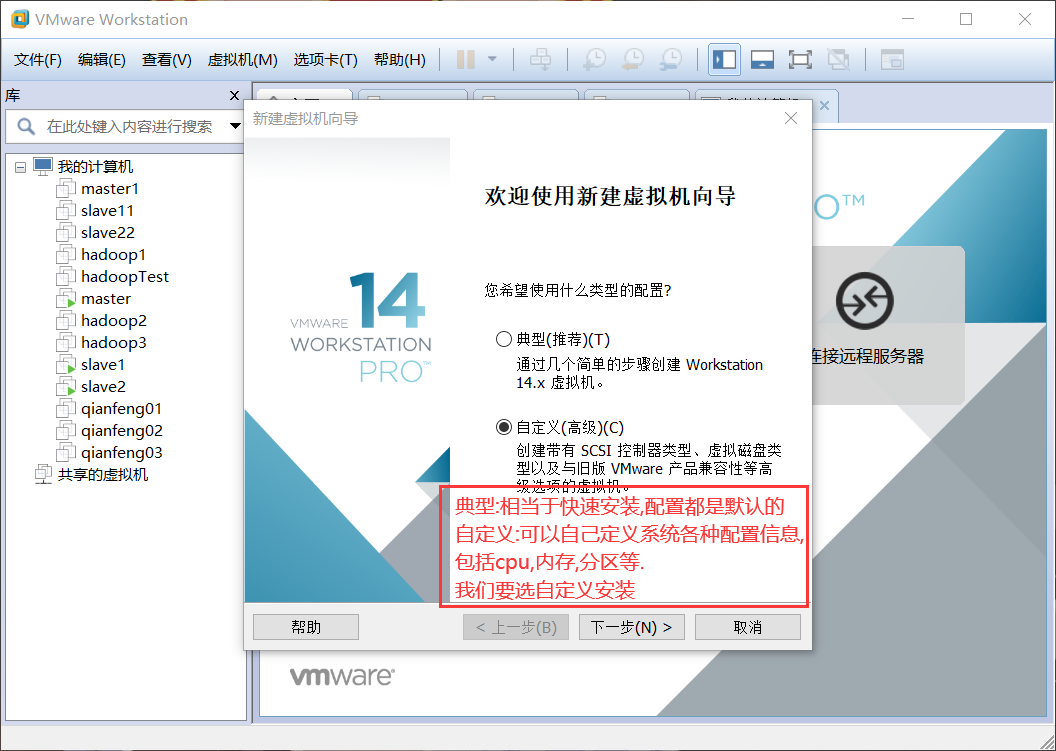
Task: Click the 帮助 button in wizard
Action: [x=306, y=627]
